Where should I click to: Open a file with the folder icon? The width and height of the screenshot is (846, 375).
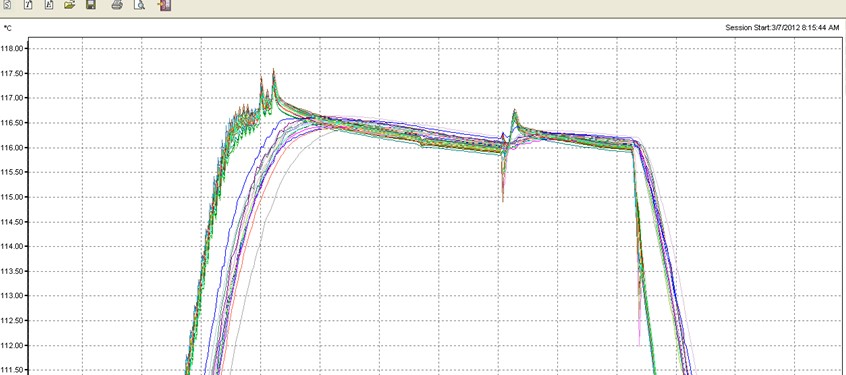(x=70, y=5)
